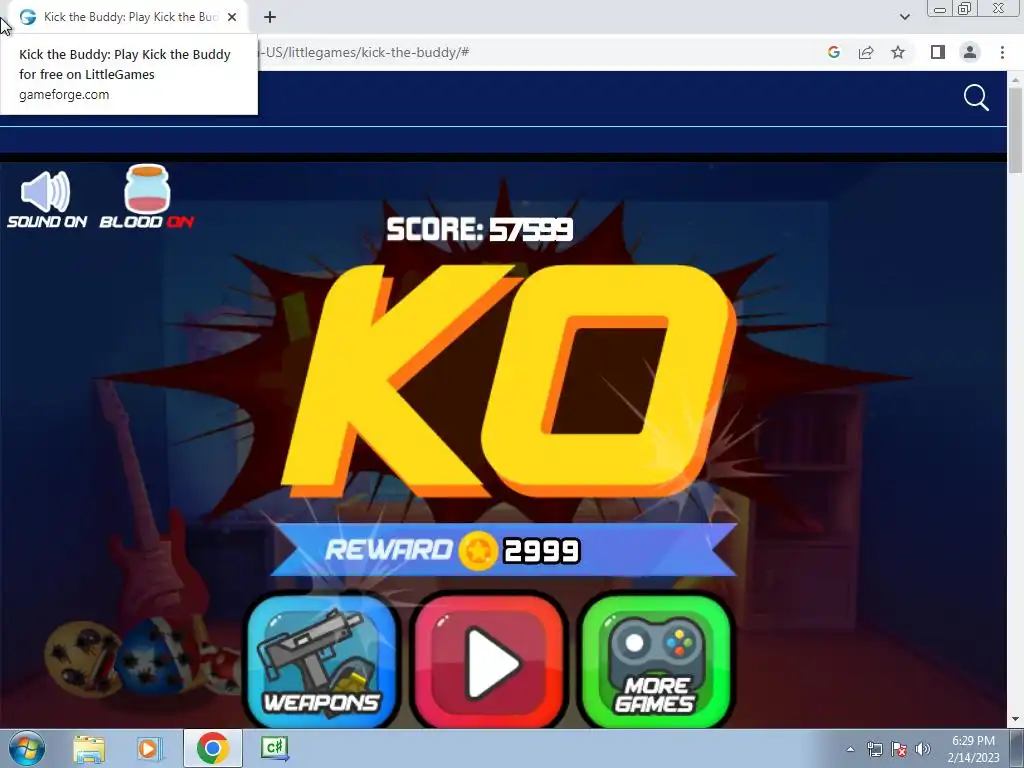The height and width of the screenshot is (768, 1024).
Task: Click the scrollbar down arrow
Action: click(x=1015, y=719)
